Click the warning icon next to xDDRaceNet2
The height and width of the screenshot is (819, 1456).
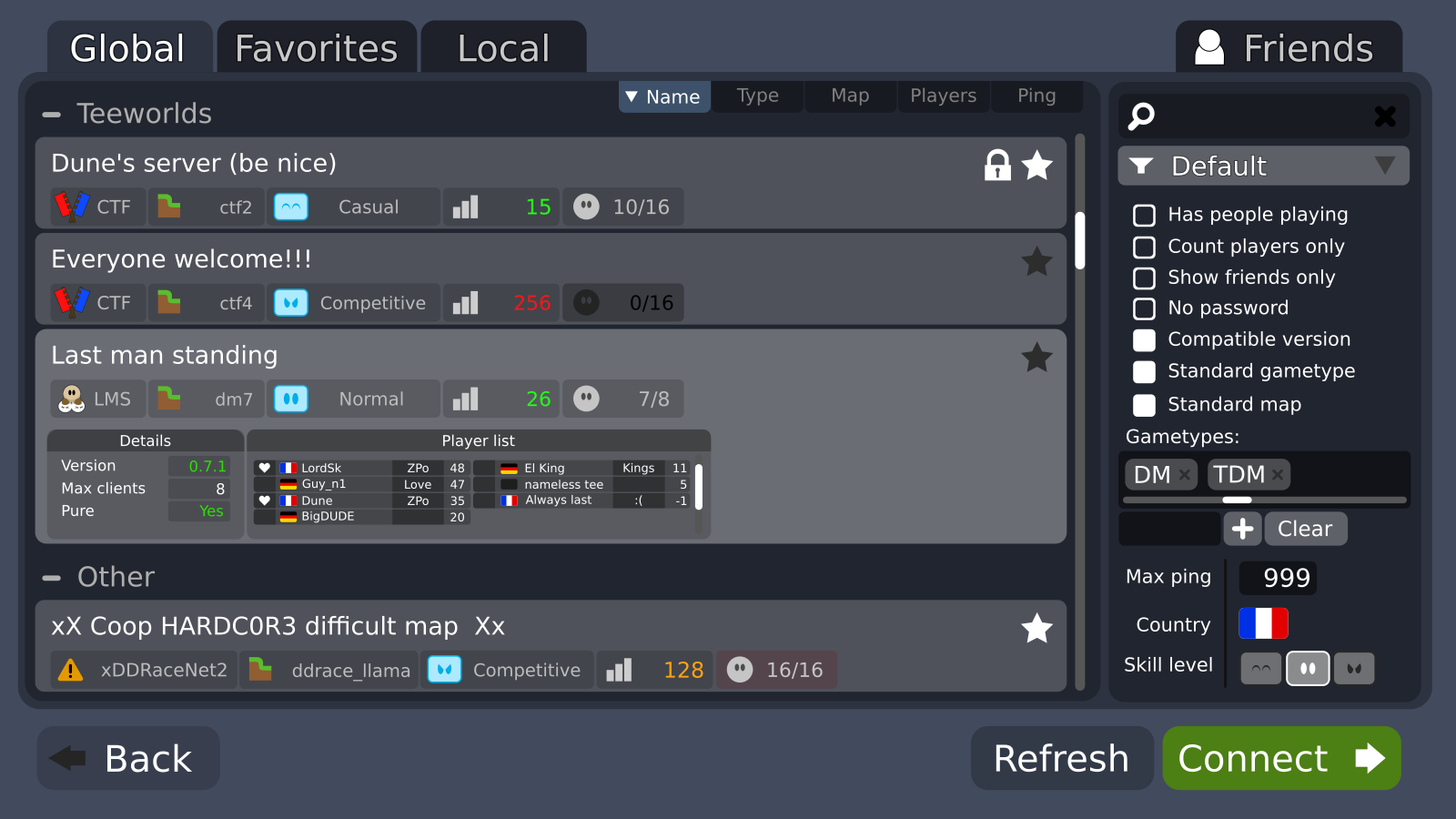[x=70, y=671]
